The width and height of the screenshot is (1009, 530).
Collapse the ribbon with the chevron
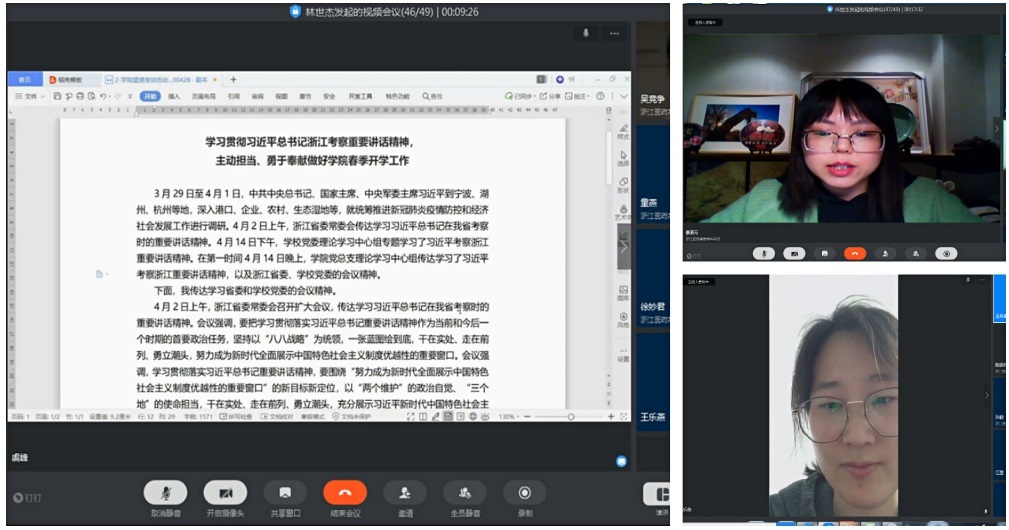(x=623, y=96)
